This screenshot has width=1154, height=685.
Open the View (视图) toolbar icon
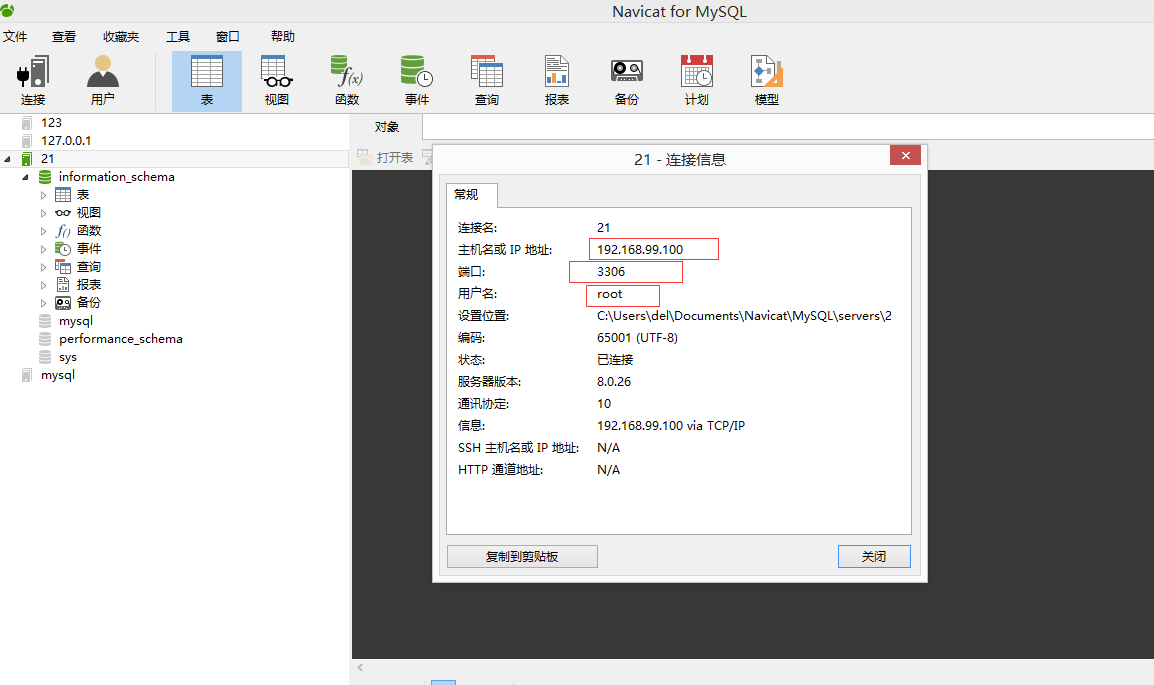pyautogui.click(x=277, y=81)
